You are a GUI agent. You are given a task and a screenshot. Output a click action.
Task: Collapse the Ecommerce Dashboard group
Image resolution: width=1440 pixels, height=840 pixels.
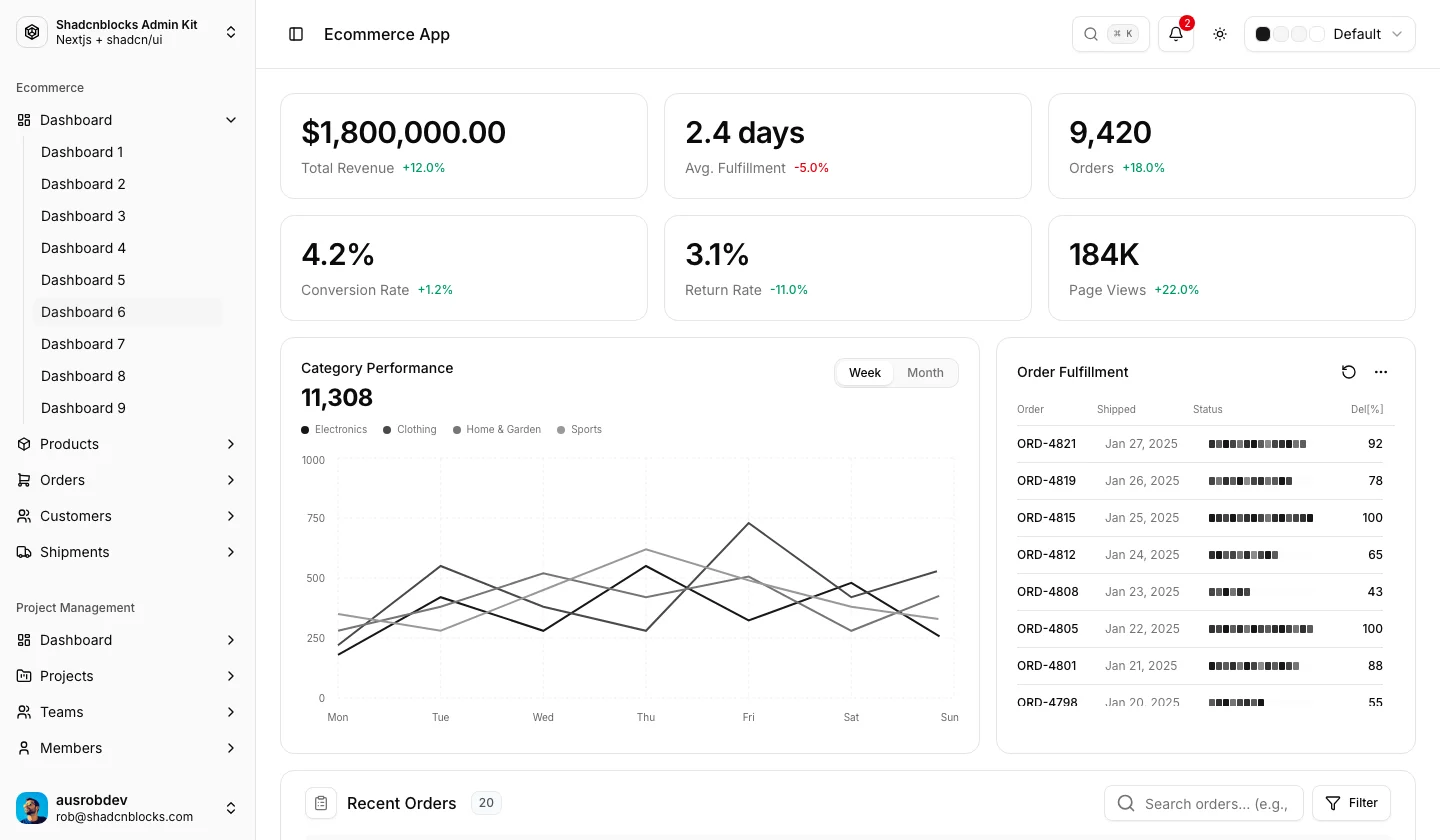tap(128, 120)
